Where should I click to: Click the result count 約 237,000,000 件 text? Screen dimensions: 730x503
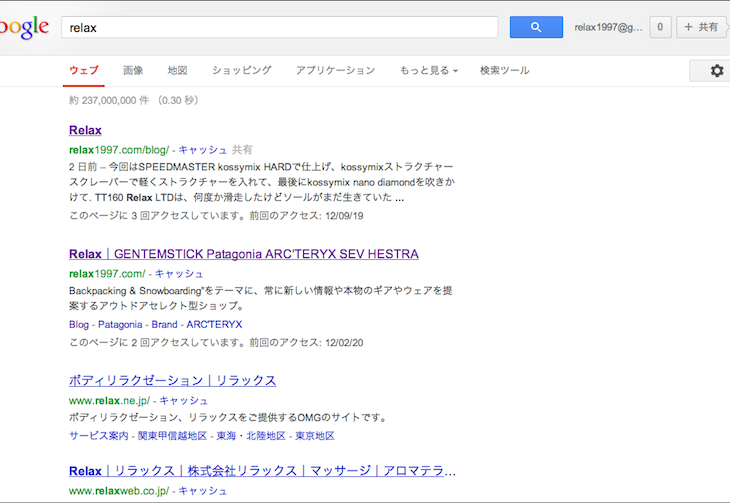pos(109,100)
